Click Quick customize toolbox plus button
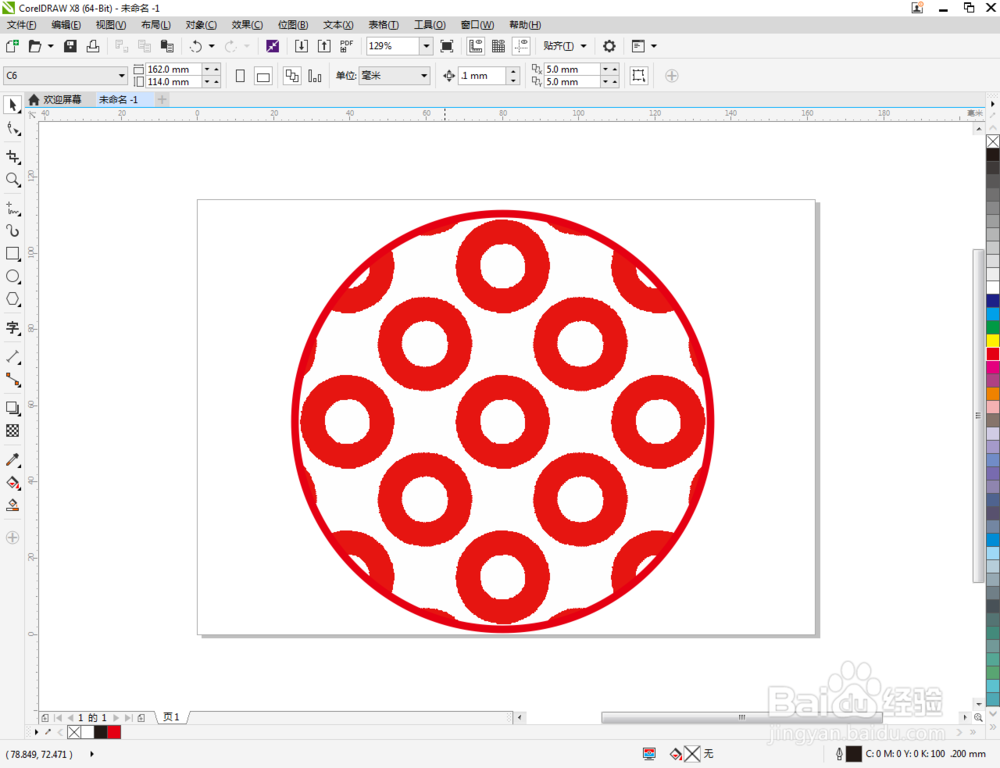1000x768 pixels. [x=12, y=538]
